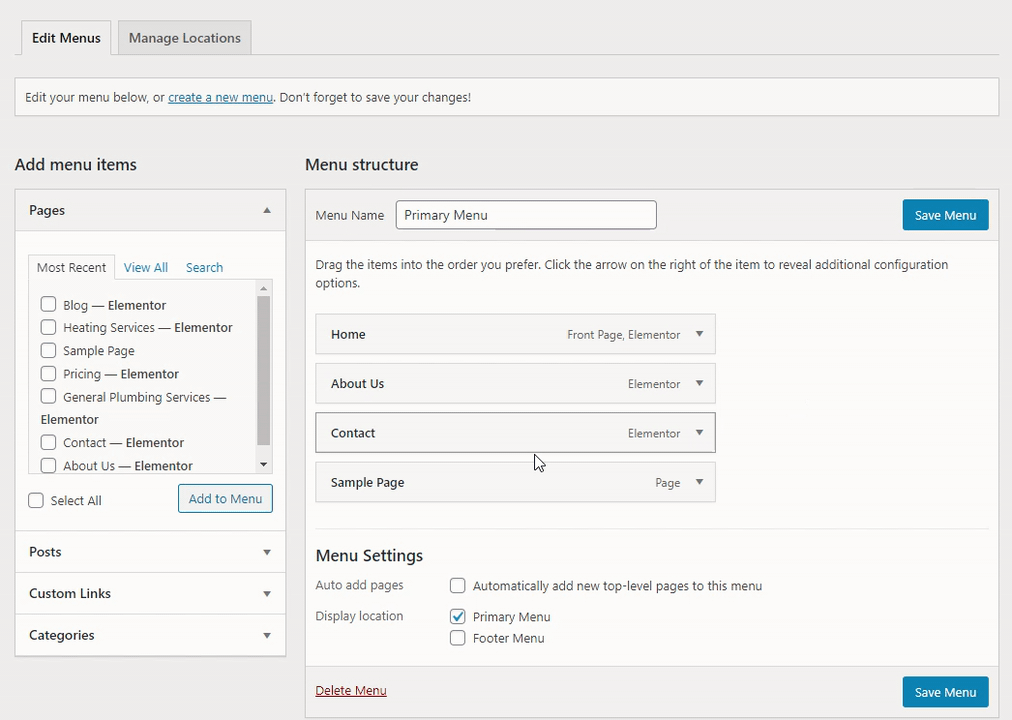Image resolution: width=1012 pixels, height=720 pixels.
Task: Click the Contact menu item title
Action: click(x=353, y=433)
